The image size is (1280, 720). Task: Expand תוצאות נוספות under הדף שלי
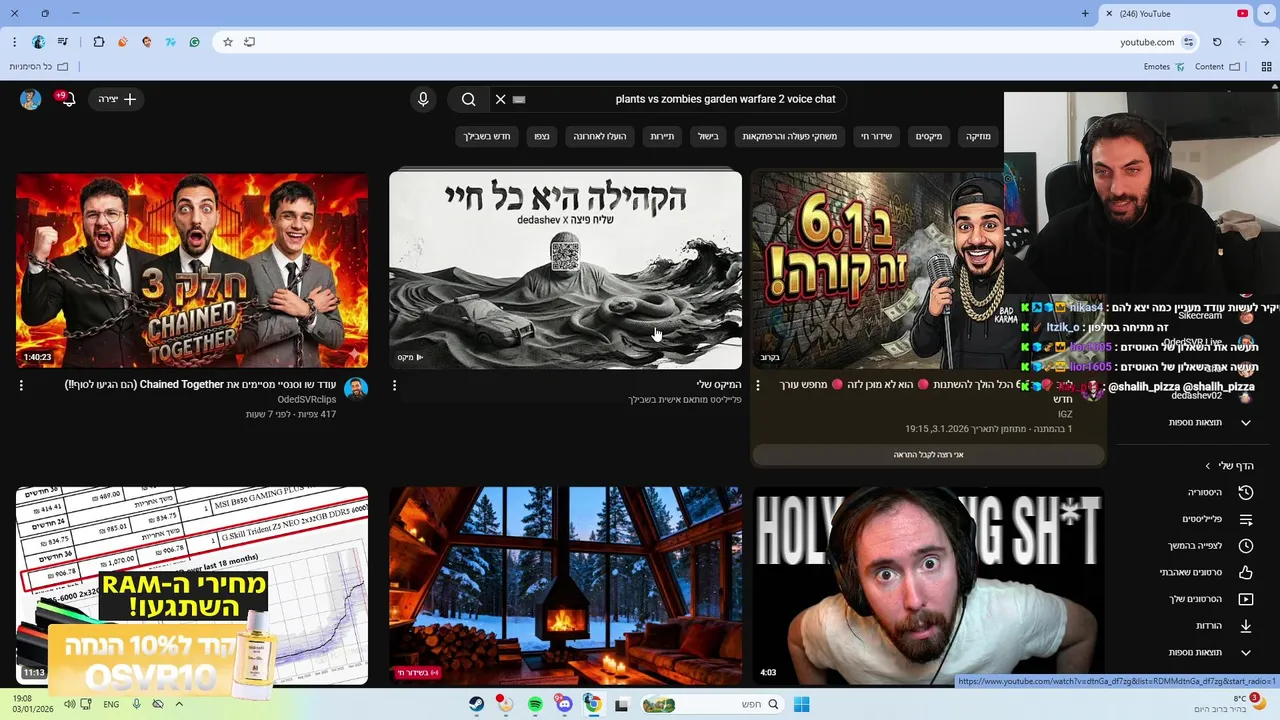pyautogui.click(x=1210, y=652)
